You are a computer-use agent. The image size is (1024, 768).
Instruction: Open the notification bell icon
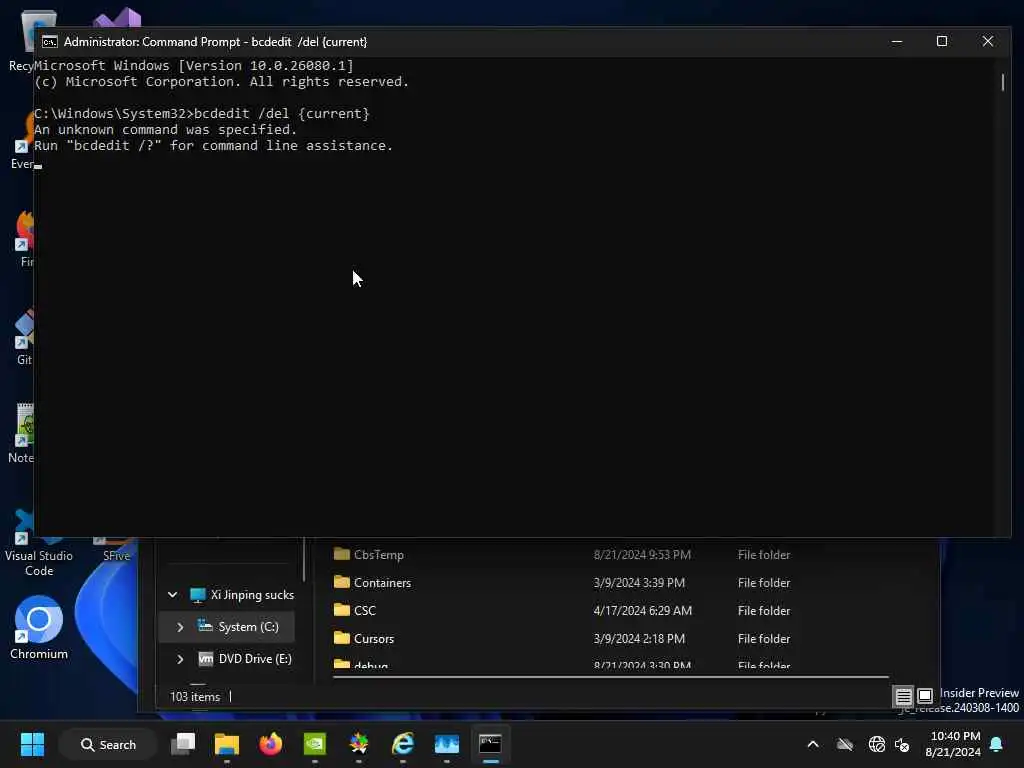tap(997, 744)
